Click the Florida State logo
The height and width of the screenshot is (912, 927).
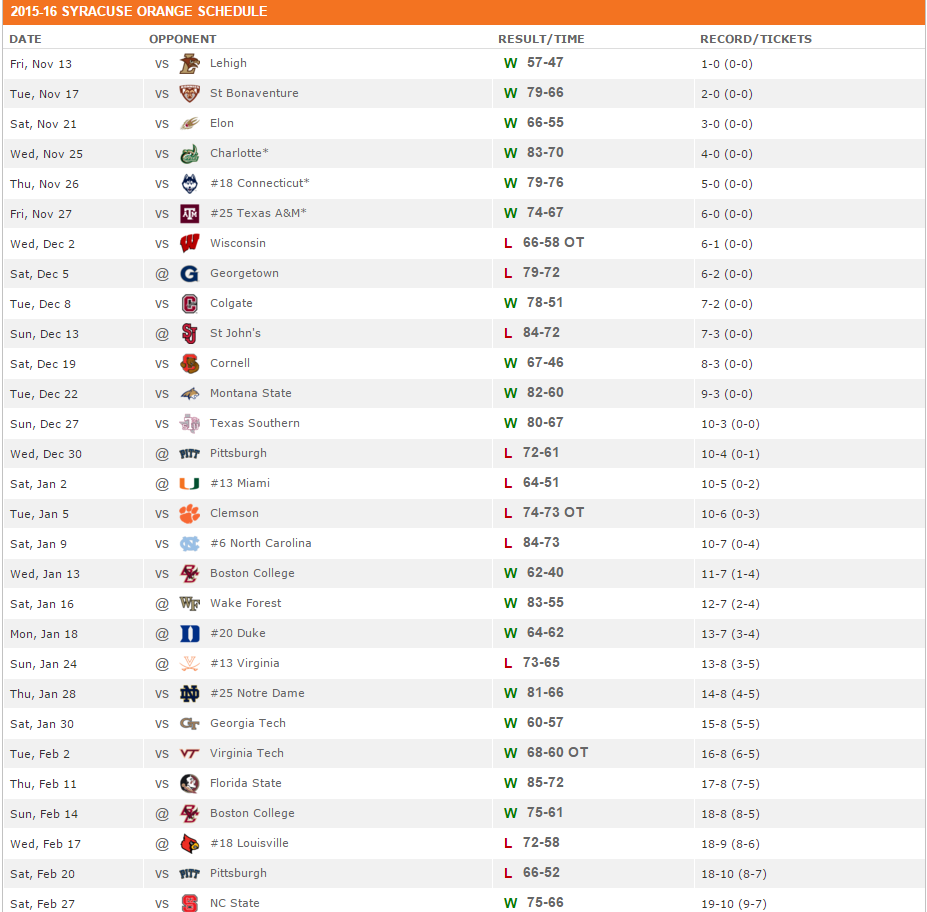click(189, 784)
